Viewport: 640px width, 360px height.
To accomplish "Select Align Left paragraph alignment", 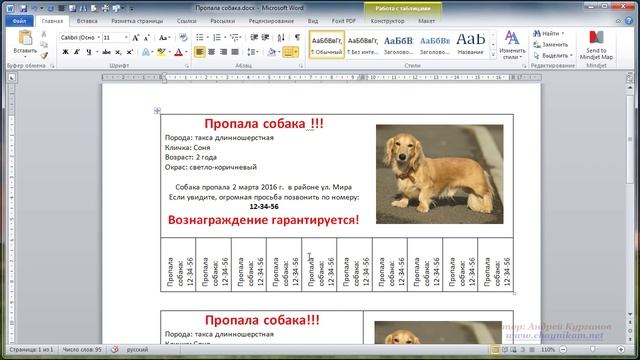I will pyautogui.click(x=200, y=52).
